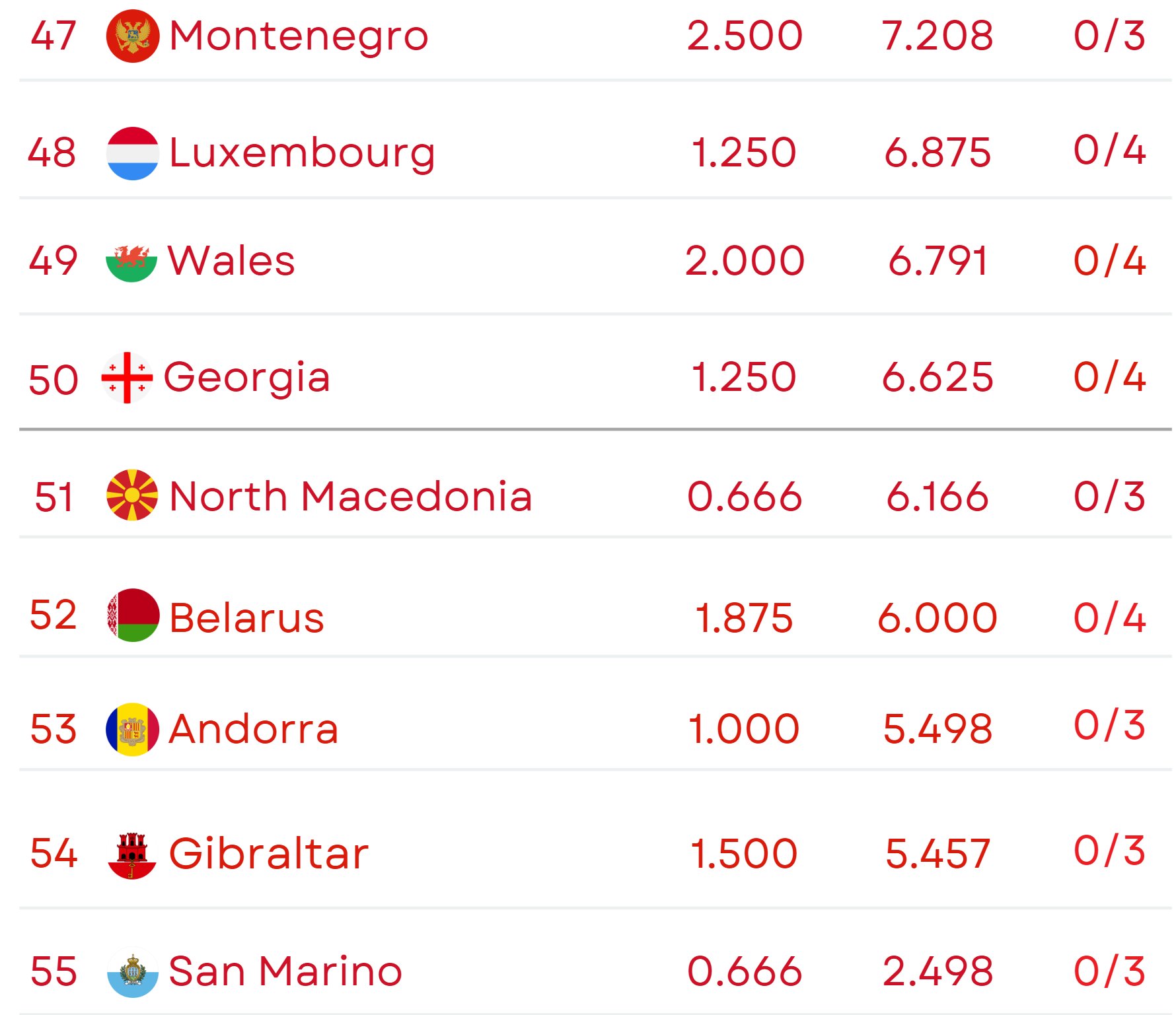1176x1015 pixels.
Task: Click the North Macedonia sun flag
Action: pyautogui.click(x=132, y=495)
